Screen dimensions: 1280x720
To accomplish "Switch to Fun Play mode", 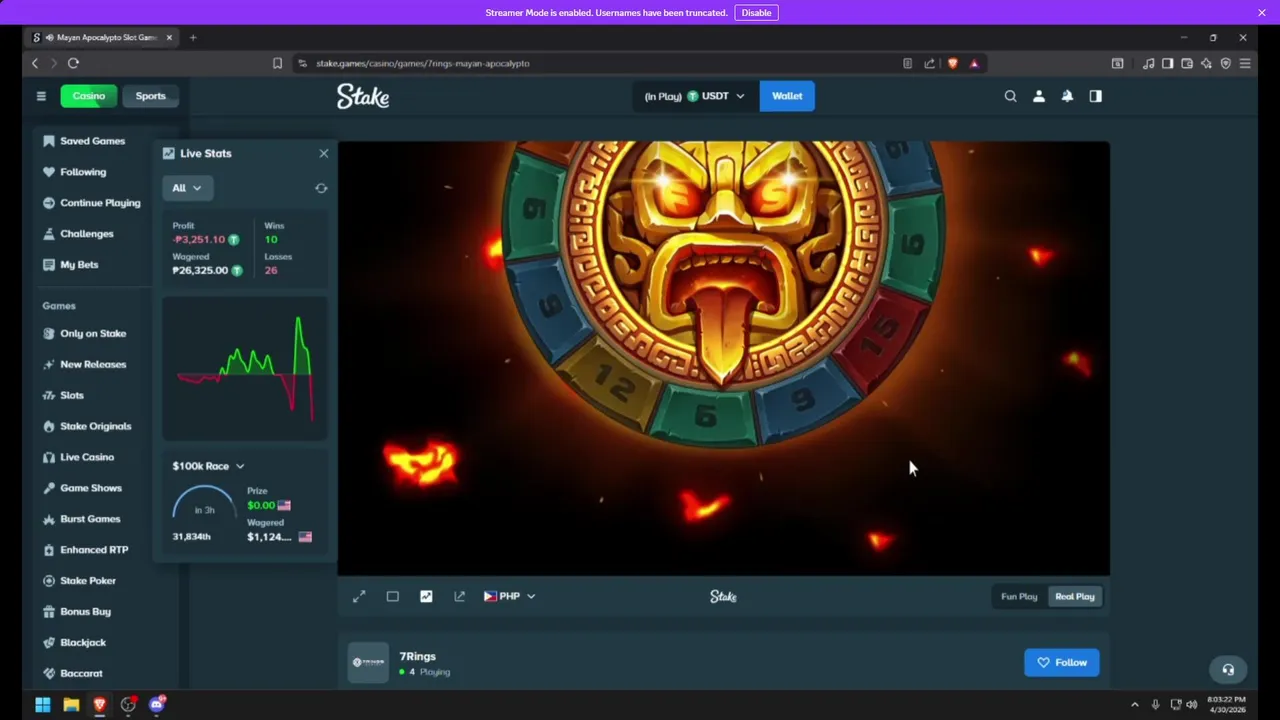I will click(1019, 596).
